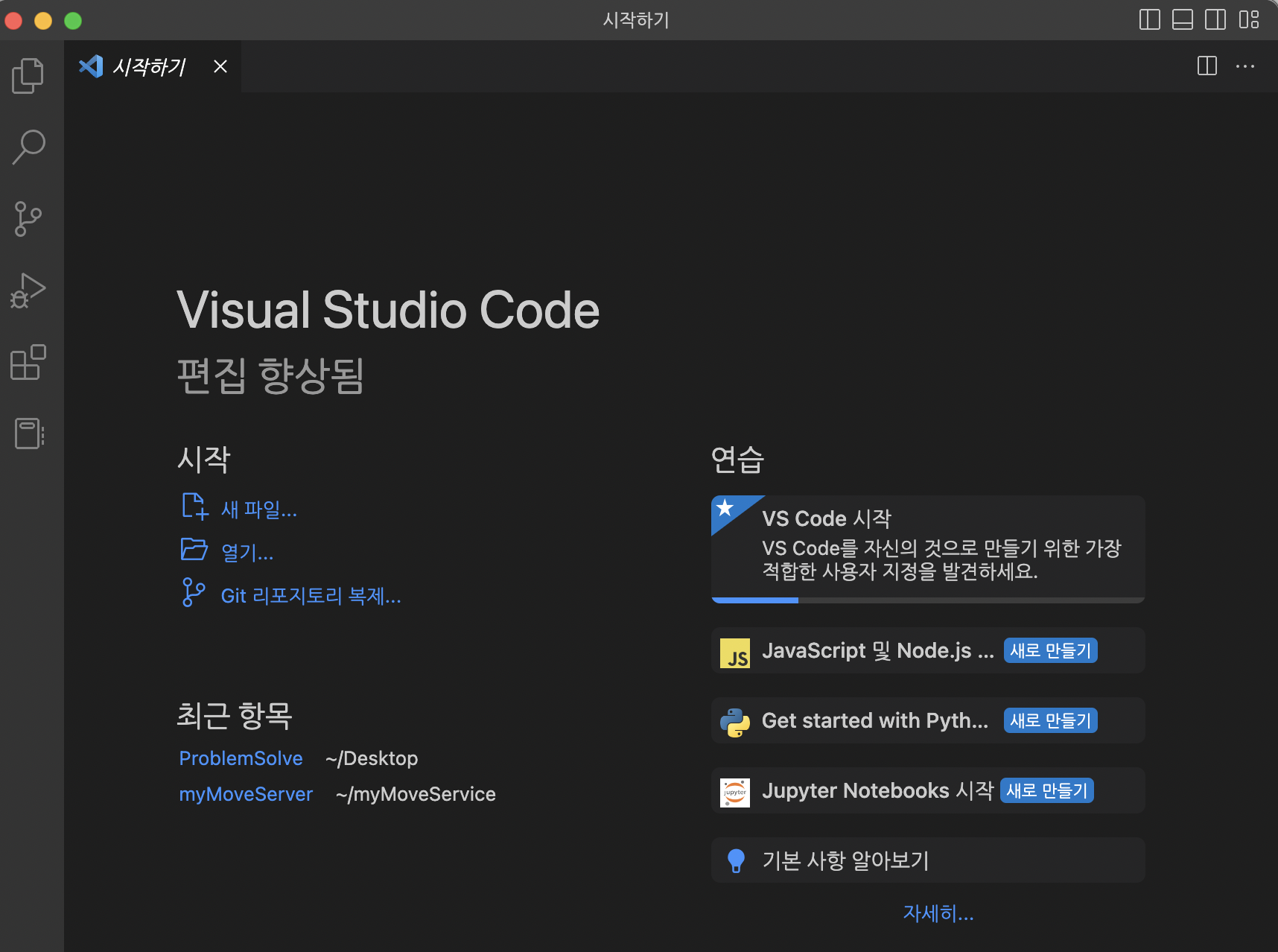
Task: Open Jupyter Notebooks 시작 walkthrough
Action: coord(928,790)
